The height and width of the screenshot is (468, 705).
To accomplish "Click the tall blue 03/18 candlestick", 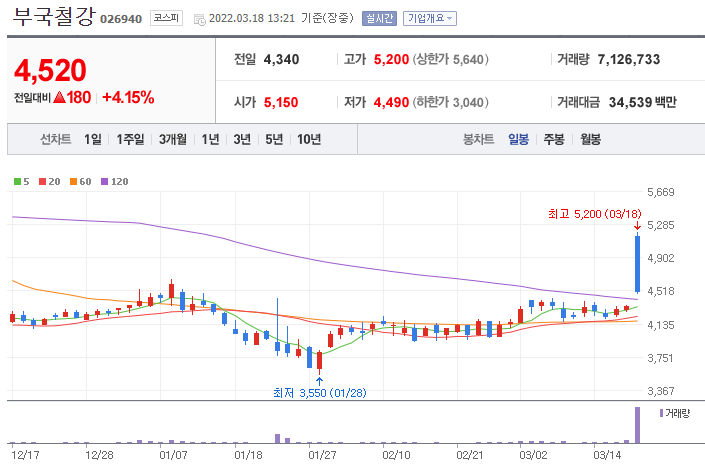I will click(x=637, y=264).
